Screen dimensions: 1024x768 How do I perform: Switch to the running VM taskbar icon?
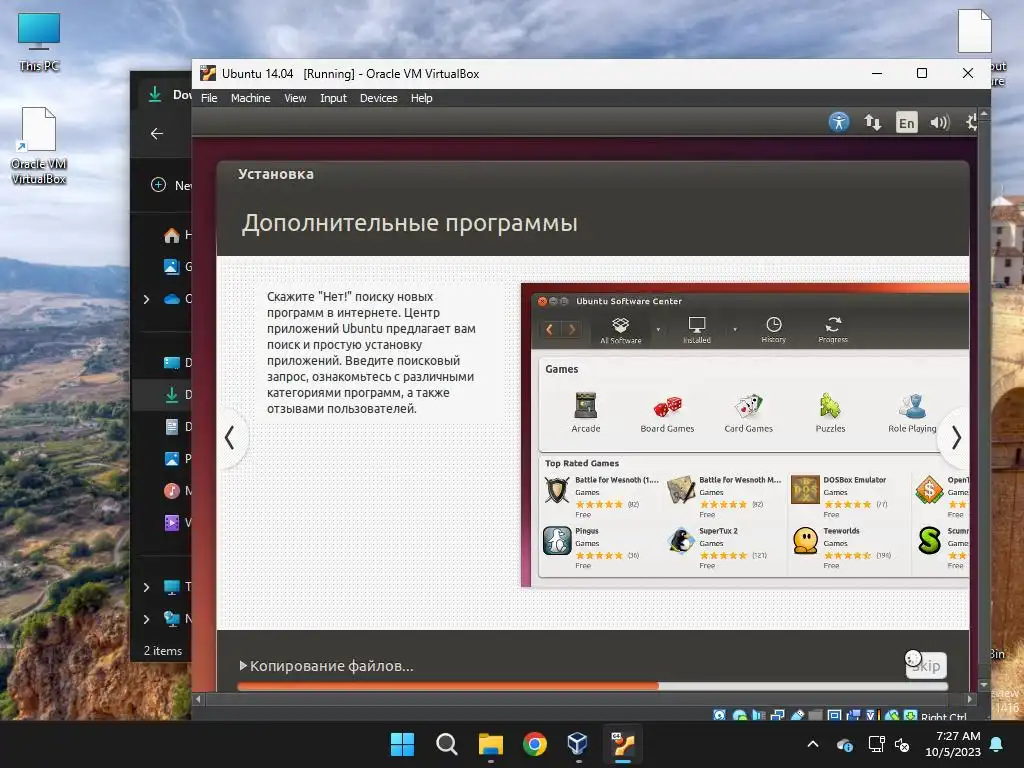[623, 744]
